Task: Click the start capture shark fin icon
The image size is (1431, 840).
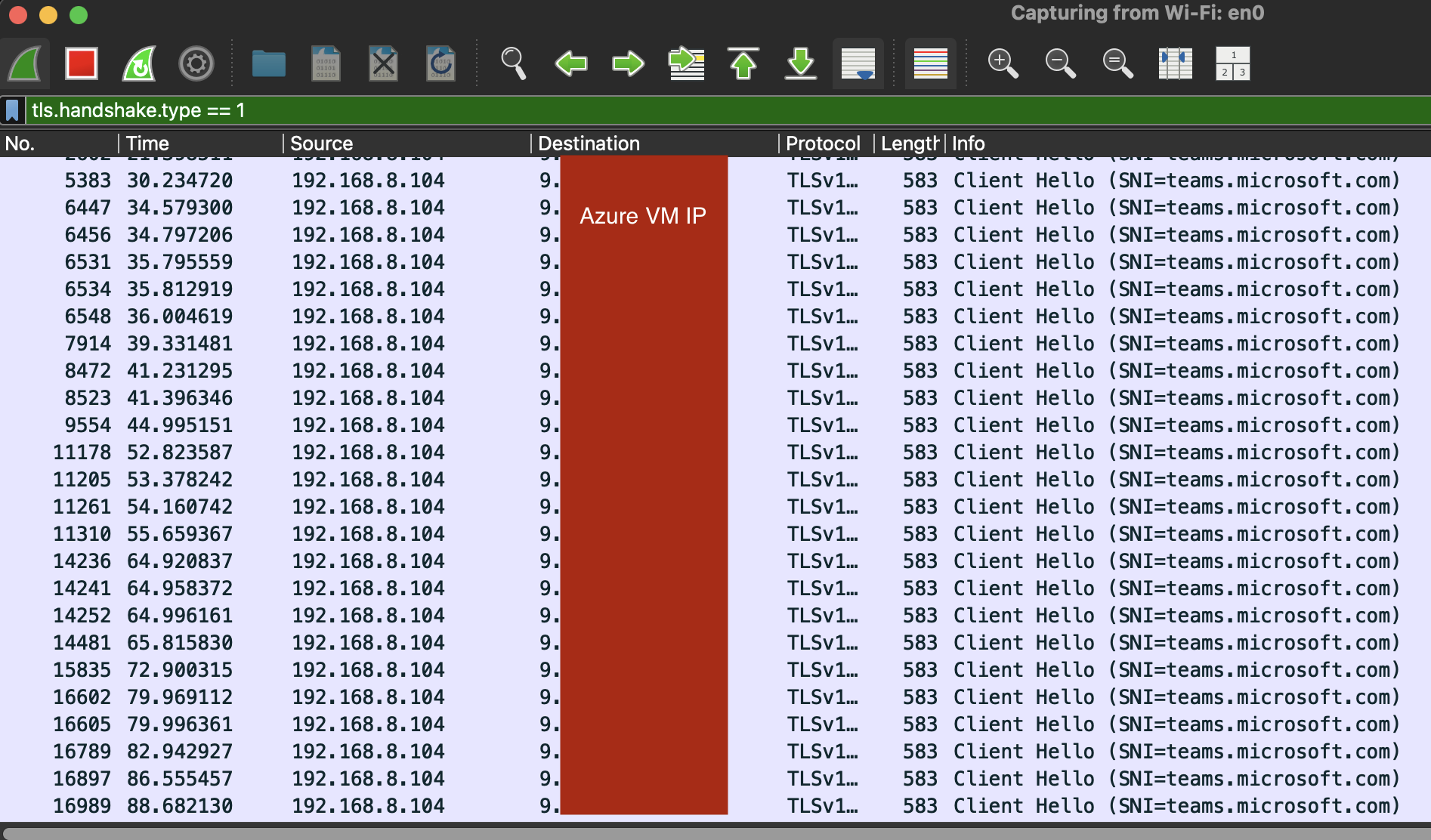Action: pyautogui.click(x=25, y=63)
